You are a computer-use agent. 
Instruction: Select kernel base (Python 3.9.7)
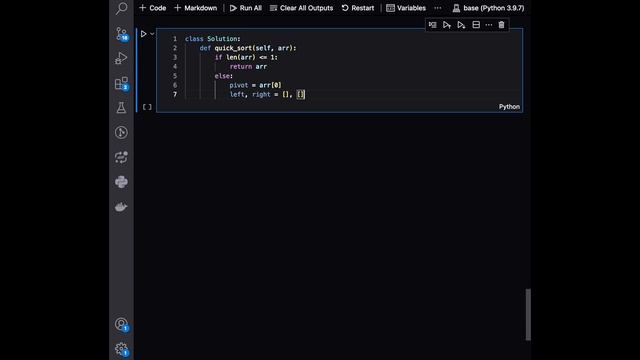click(x=489, y=8)
